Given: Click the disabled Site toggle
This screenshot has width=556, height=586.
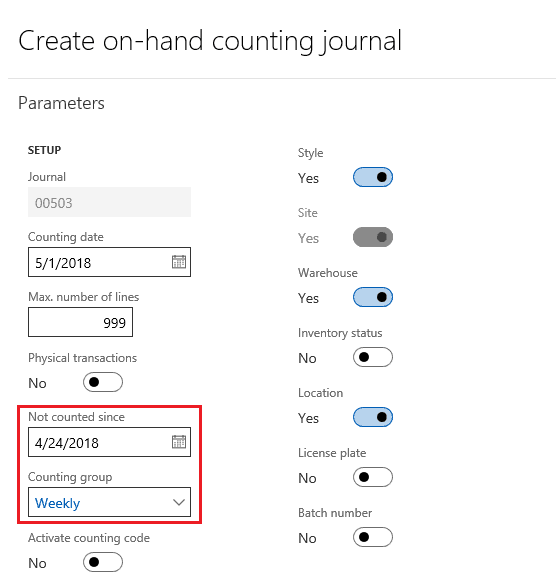Looking at the screenshot, I should [x=373, y=237].
